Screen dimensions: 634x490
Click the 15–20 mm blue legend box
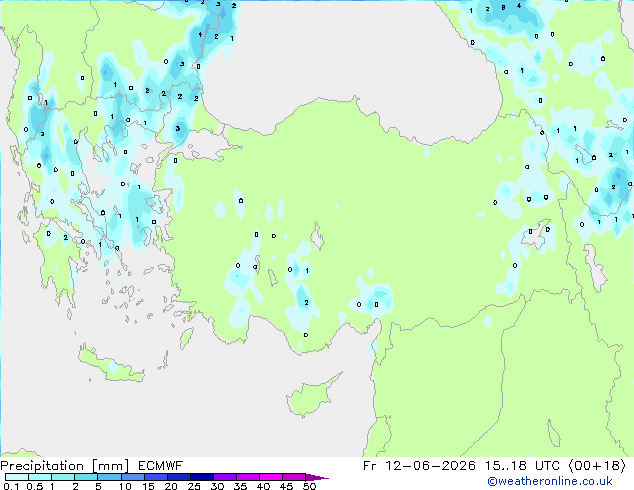(x=155, y=477)
